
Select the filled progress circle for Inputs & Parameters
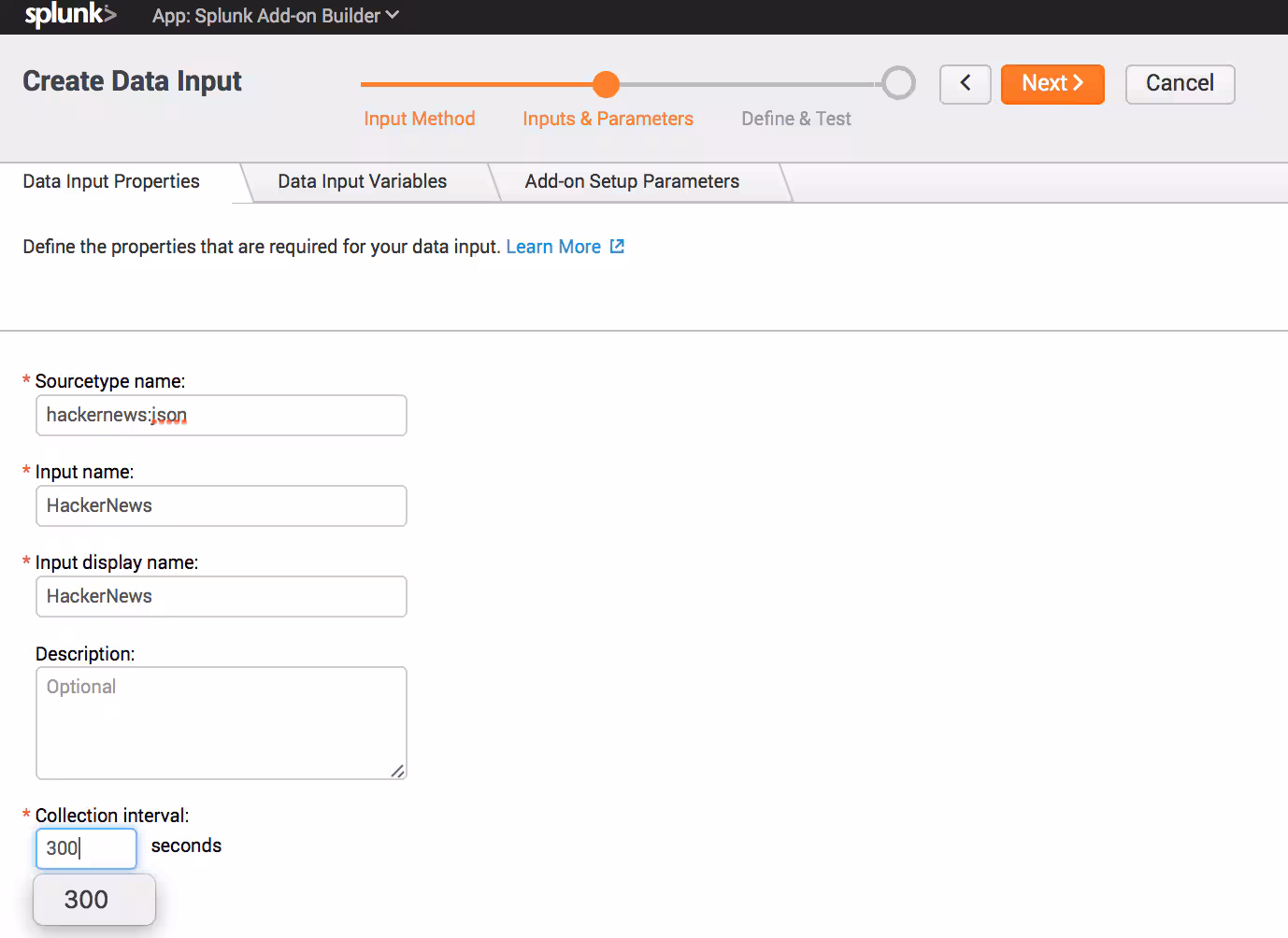point(606,83)
